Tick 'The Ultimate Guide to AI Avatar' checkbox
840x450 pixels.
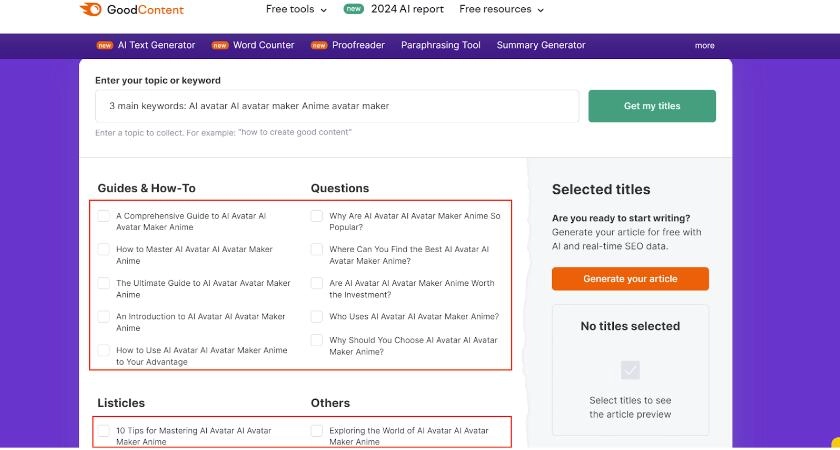click(104, 283)
